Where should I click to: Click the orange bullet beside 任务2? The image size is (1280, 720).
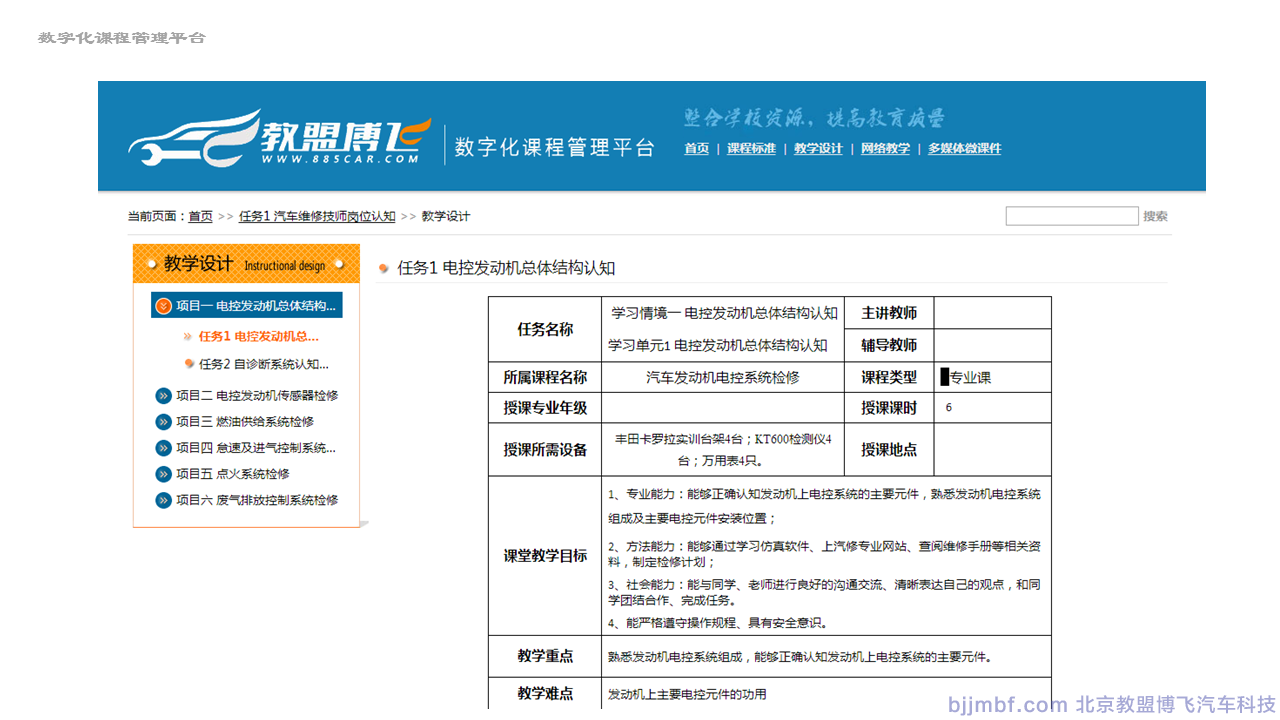[x=189, y=363]
